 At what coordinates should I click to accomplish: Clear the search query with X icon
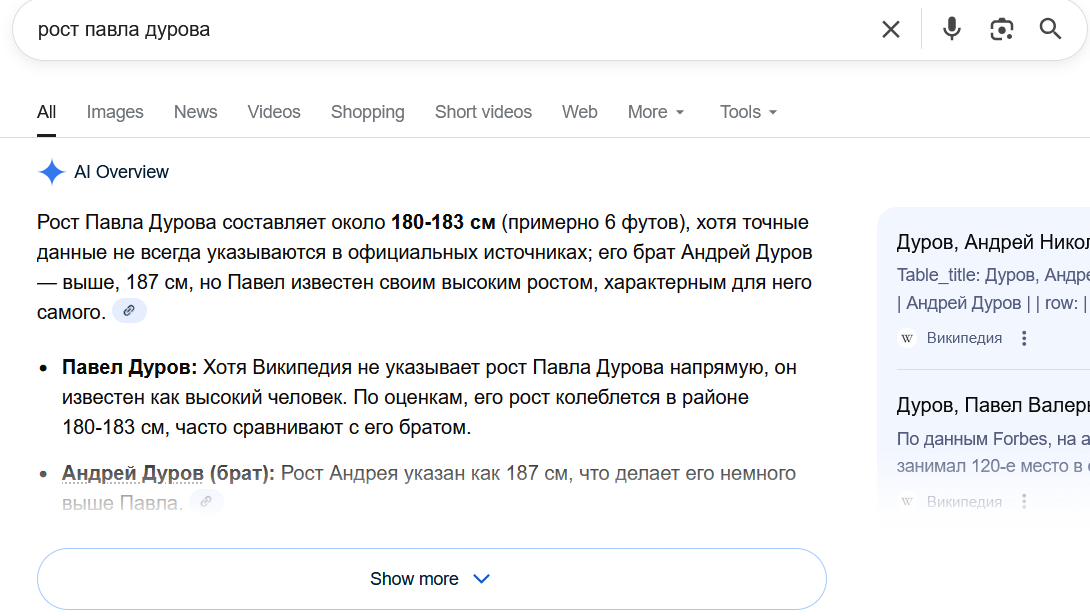coord(890,29)
